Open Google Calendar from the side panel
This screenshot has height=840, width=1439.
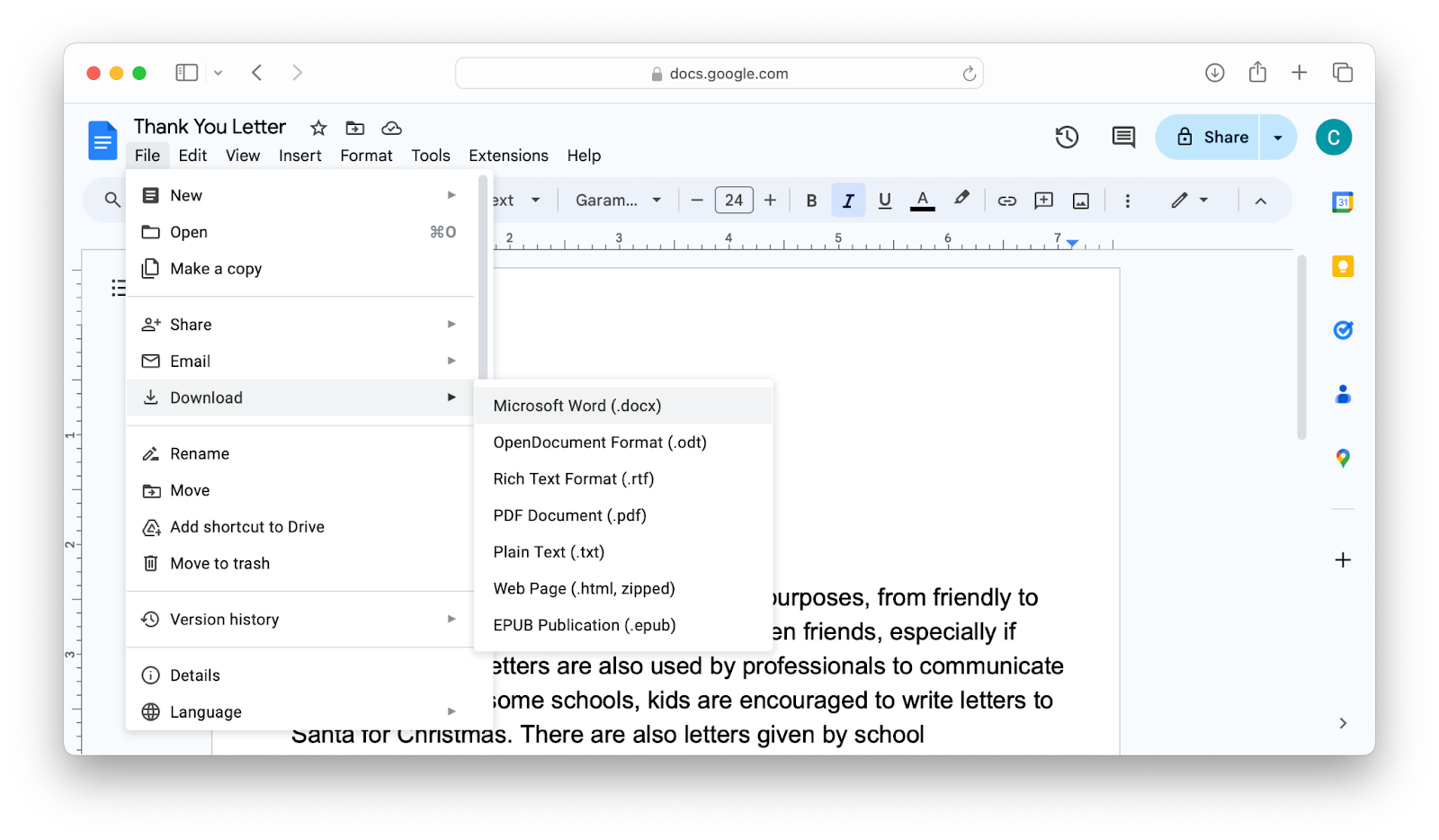coord(1342,202)
